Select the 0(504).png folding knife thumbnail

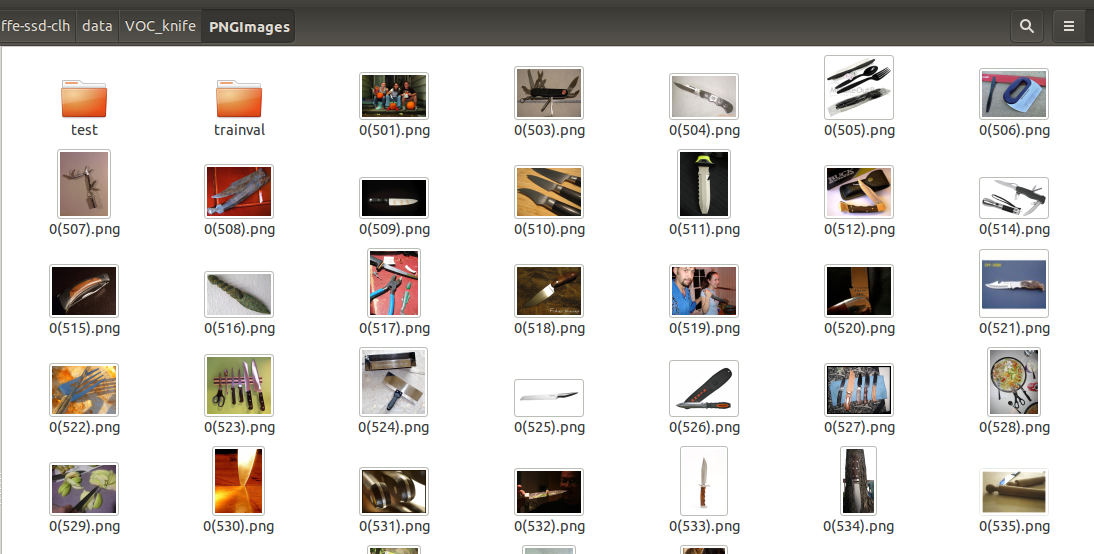pyautogui.click(x=703, y=96)
